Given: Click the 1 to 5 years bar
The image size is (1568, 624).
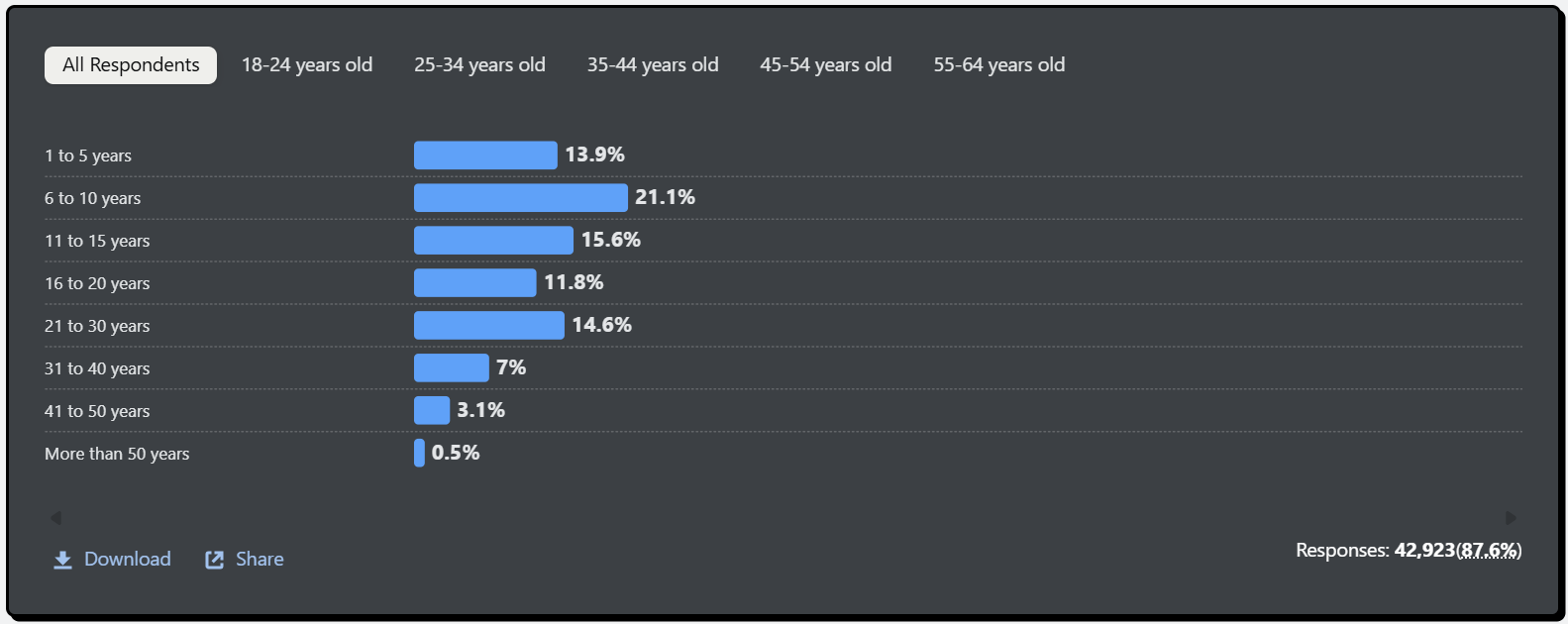Looking at the screenshot, I should pos(485,156).
